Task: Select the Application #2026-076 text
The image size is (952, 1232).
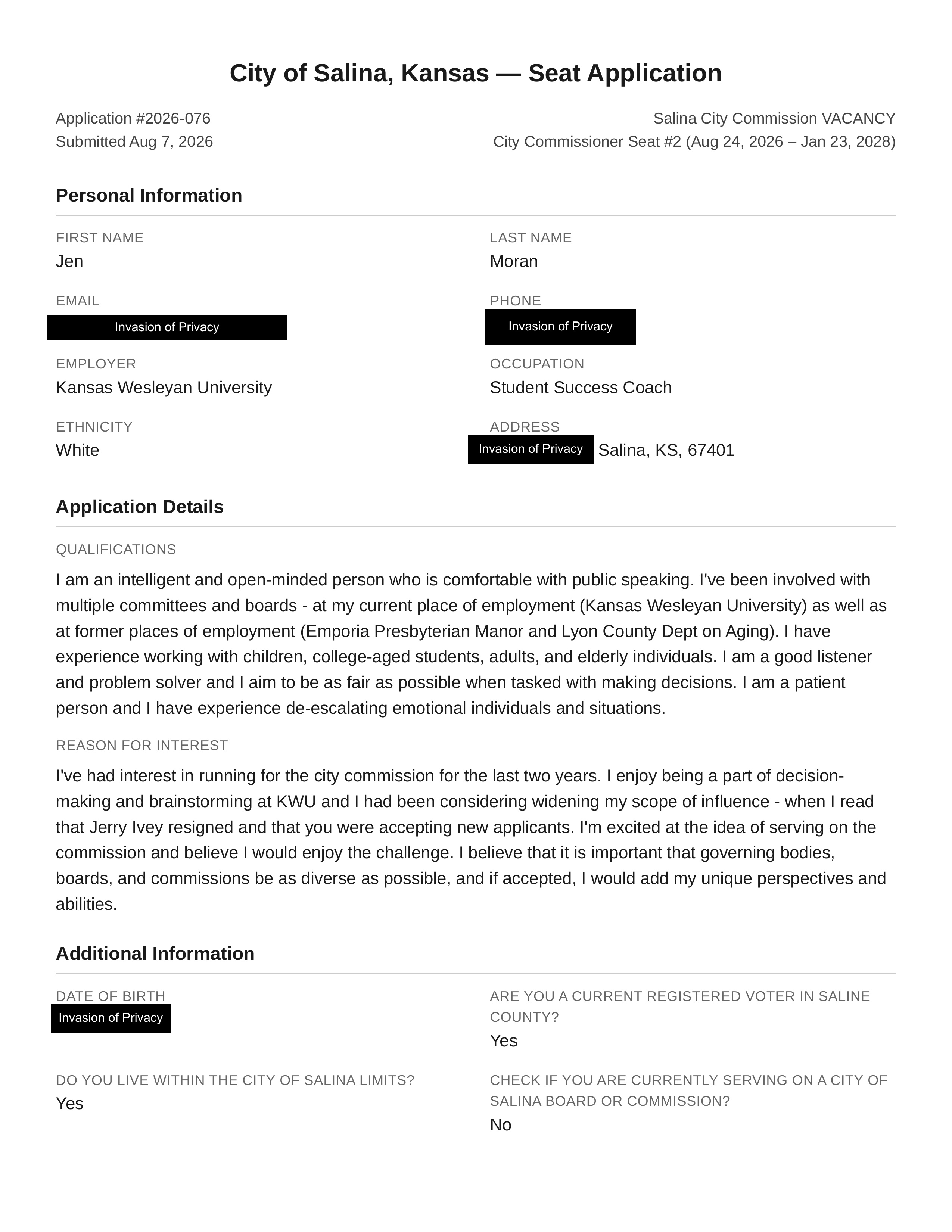Action: click(x=133, y=118)
